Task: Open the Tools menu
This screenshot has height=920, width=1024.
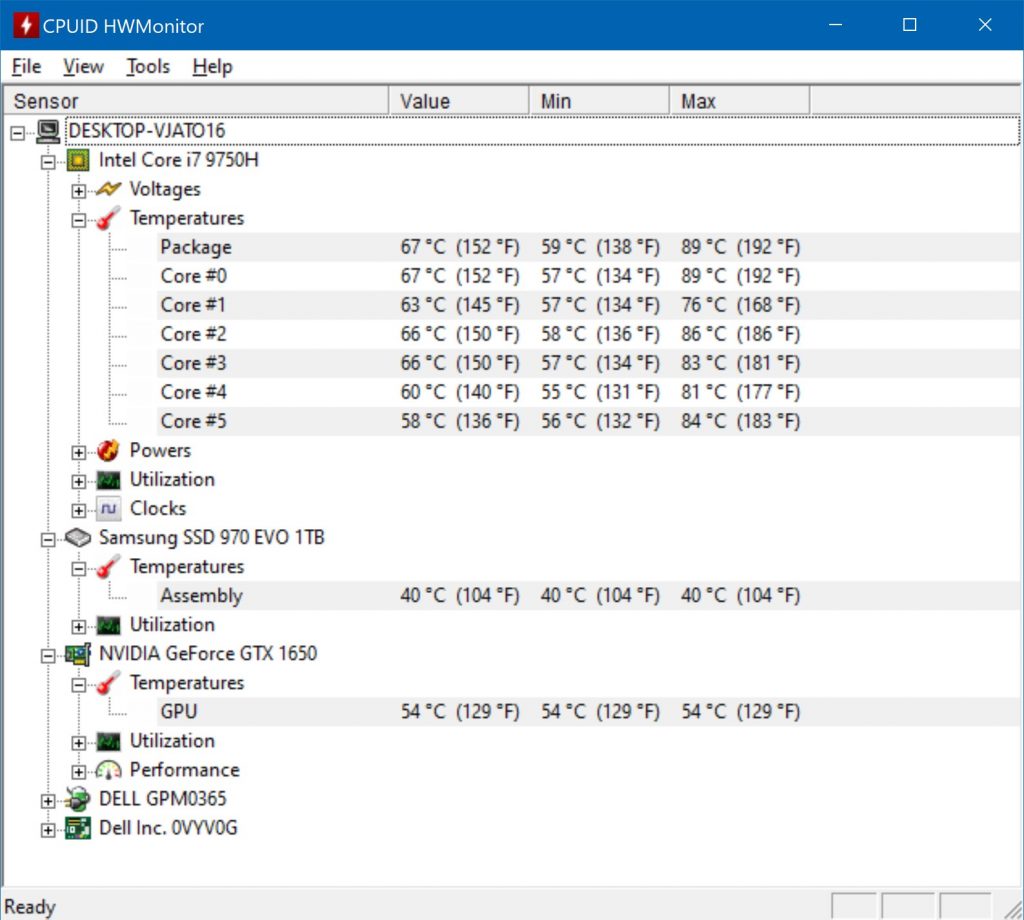Action: [148, 67]
